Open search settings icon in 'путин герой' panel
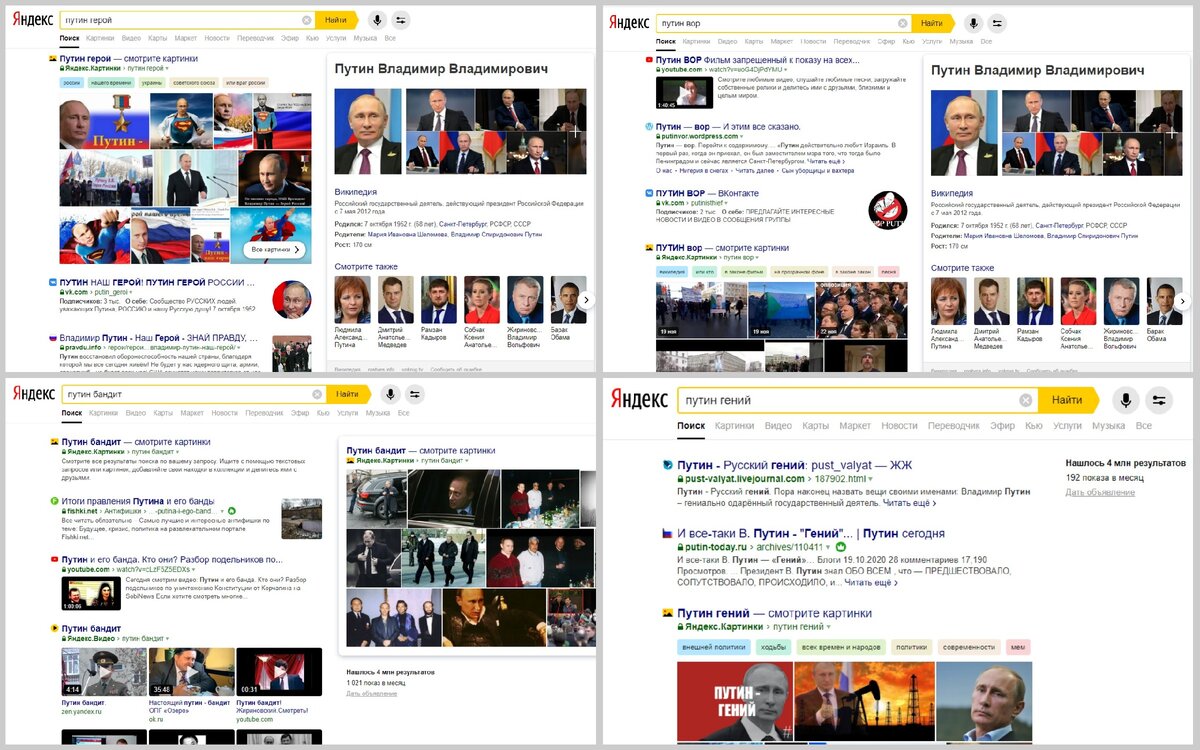The width and height of the screenshot is (1200, 750). pos(401,20)
